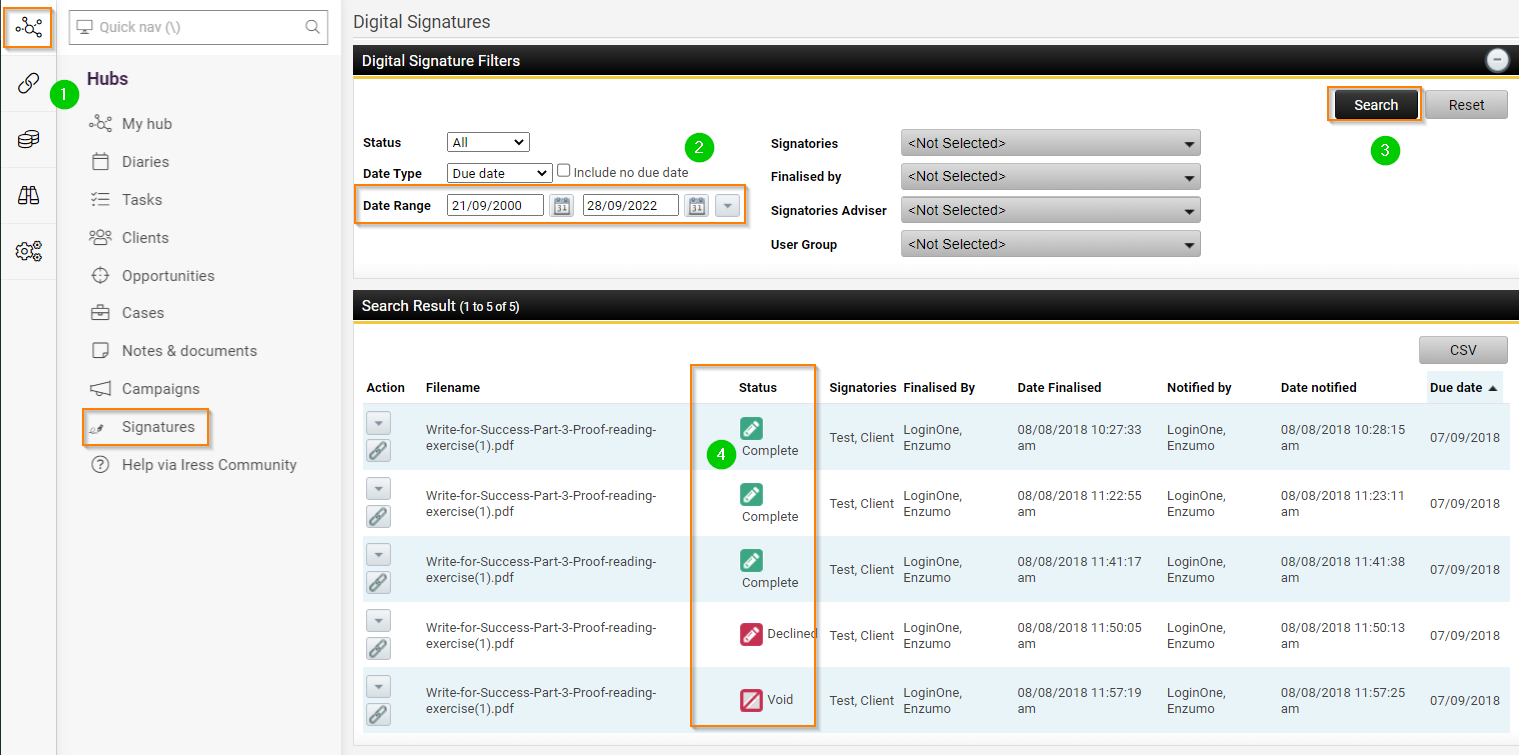Sort by the Notified by column header
The image size is (1519, 755).
click(1199, 387)
